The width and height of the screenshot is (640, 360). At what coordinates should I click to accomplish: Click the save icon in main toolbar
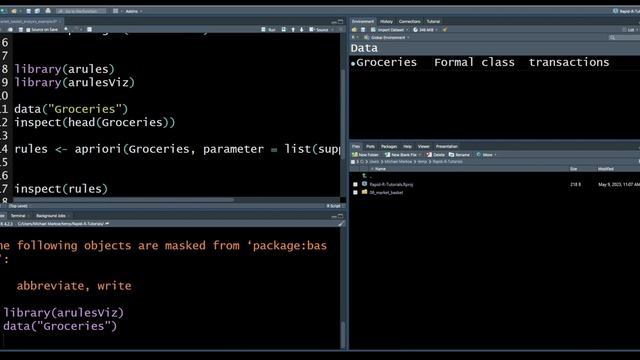29,11
